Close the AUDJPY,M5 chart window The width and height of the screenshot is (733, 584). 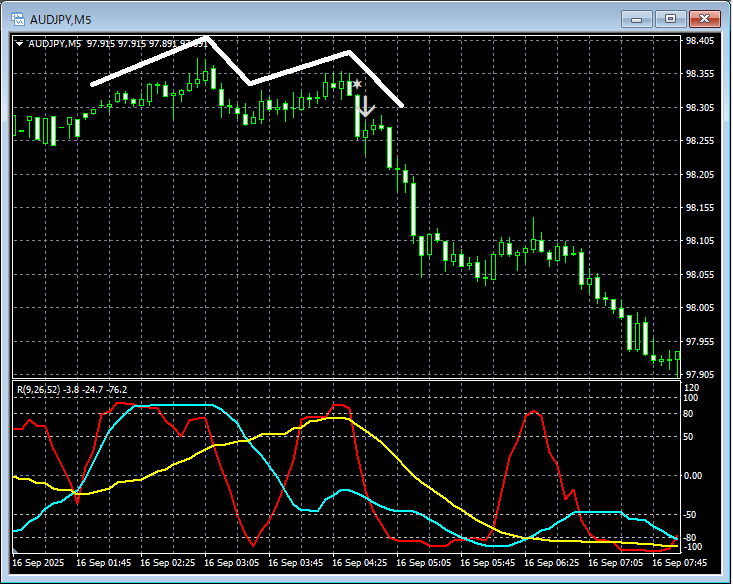pos(705,18)
